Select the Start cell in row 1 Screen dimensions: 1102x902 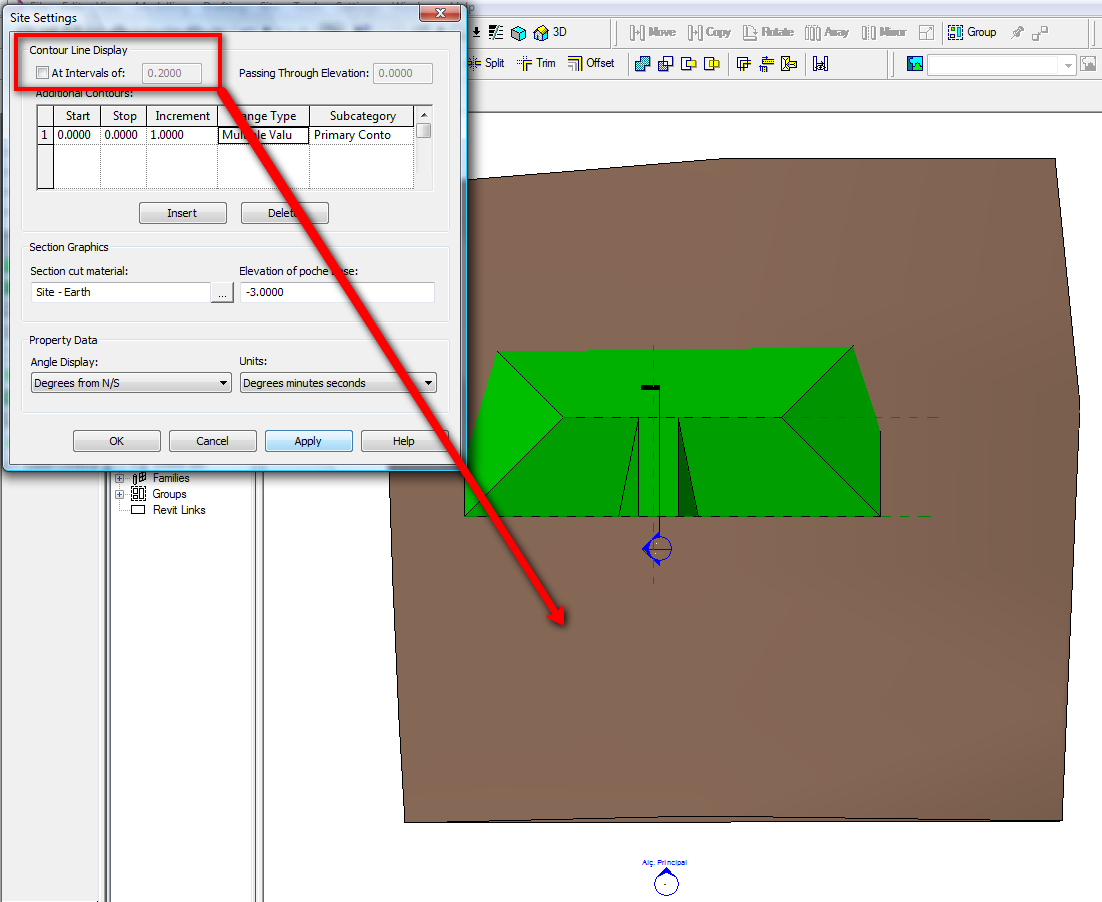77,135
